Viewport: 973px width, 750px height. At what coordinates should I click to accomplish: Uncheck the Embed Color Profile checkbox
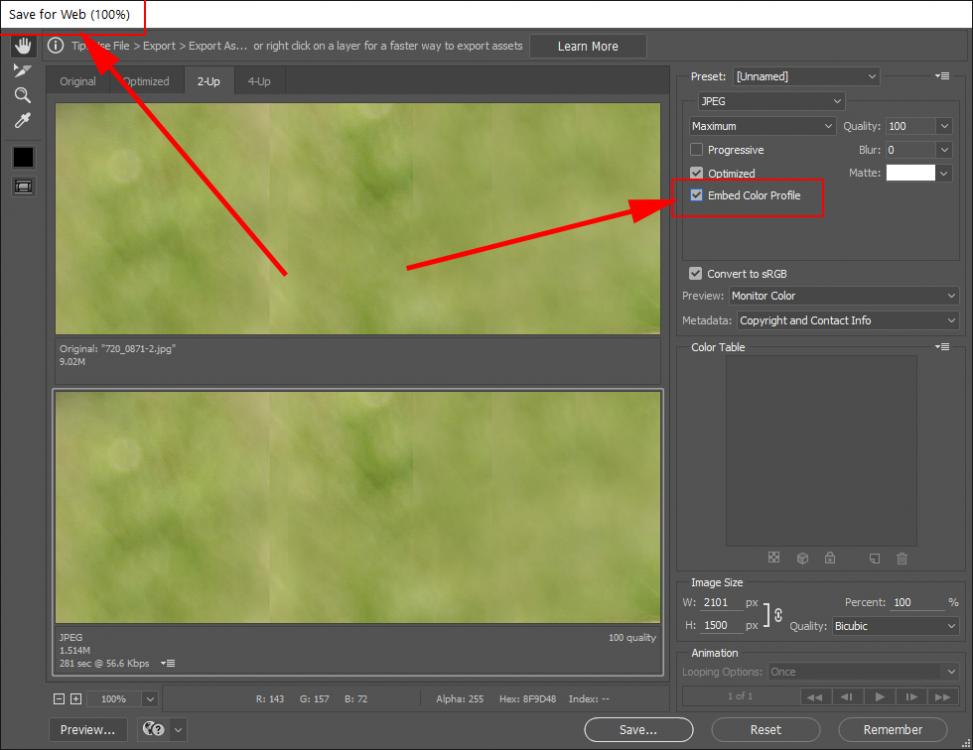(x=697, y=196)
